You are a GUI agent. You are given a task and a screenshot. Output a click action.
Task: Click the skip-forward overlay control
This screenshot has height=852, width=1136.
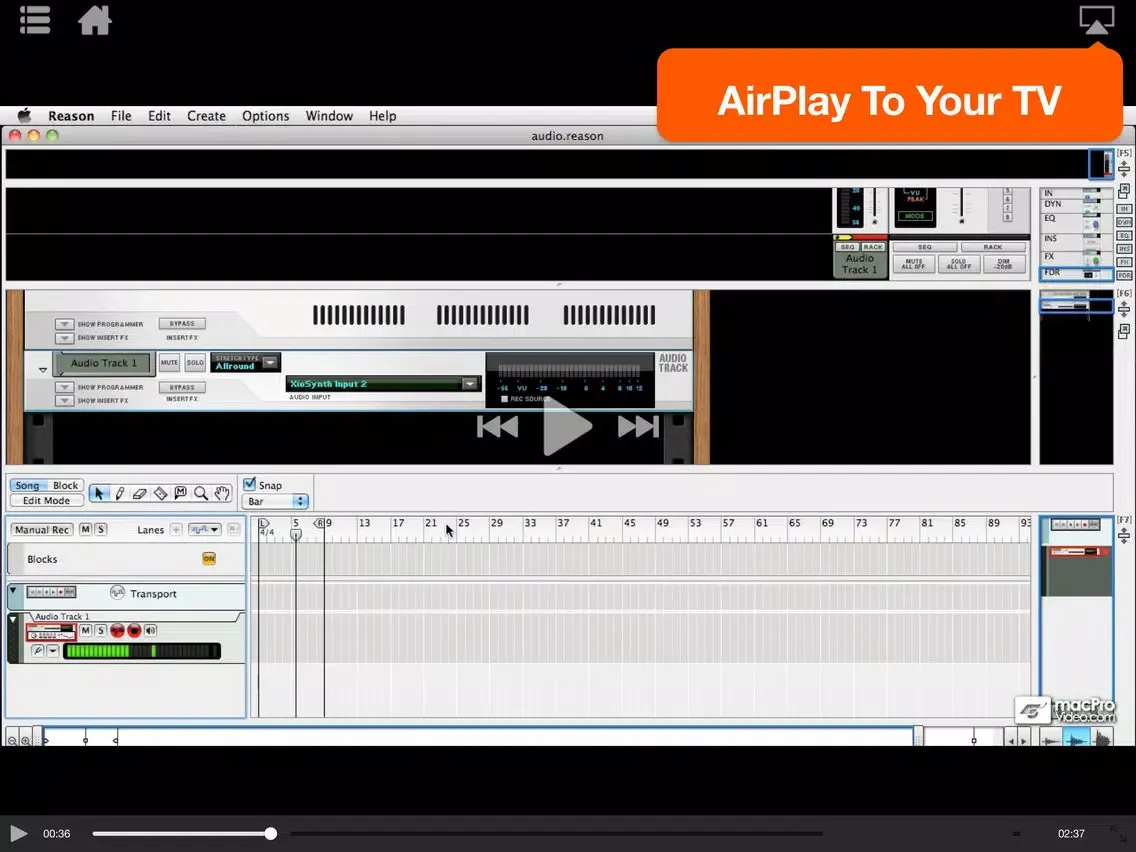click(x=638, y=427)
